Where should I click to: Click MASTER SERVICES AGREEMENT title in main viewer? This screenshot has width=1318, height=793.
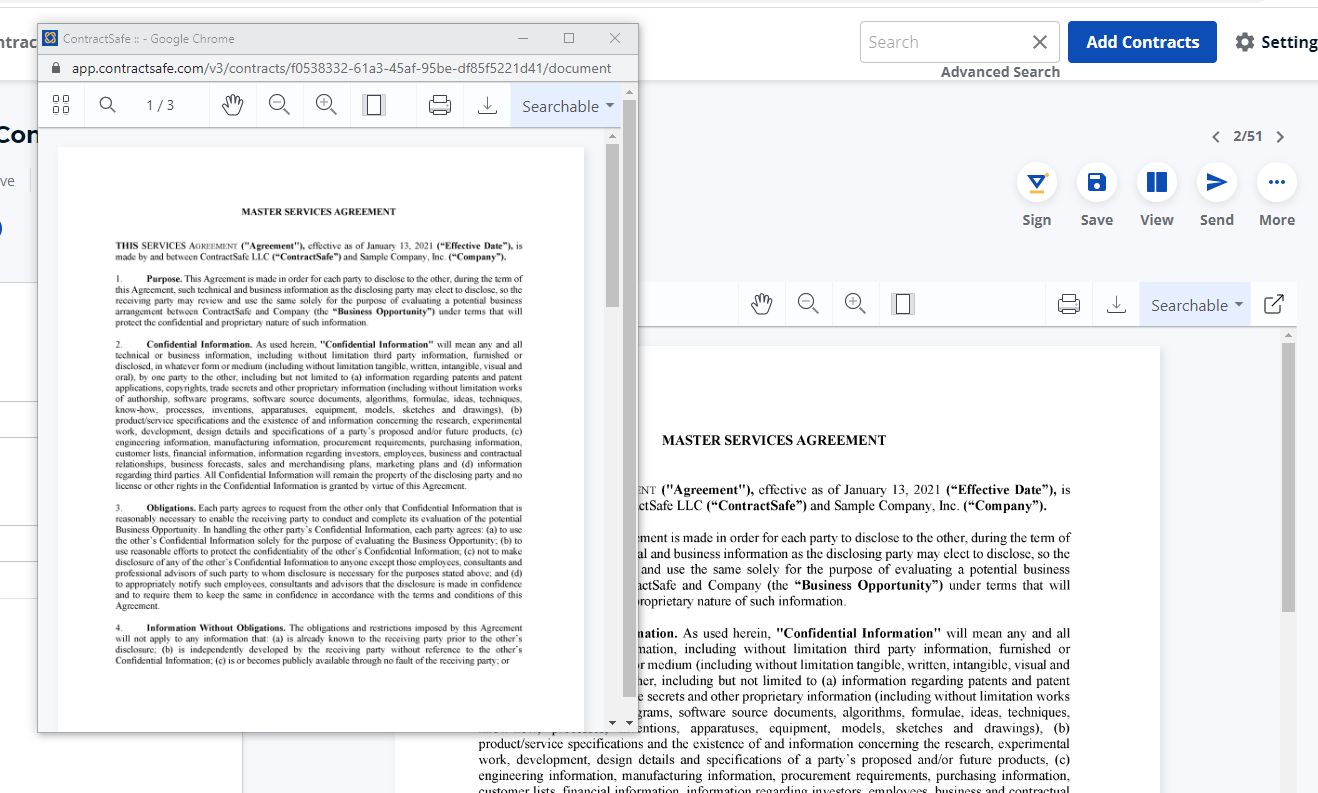(x=774, y=440)
